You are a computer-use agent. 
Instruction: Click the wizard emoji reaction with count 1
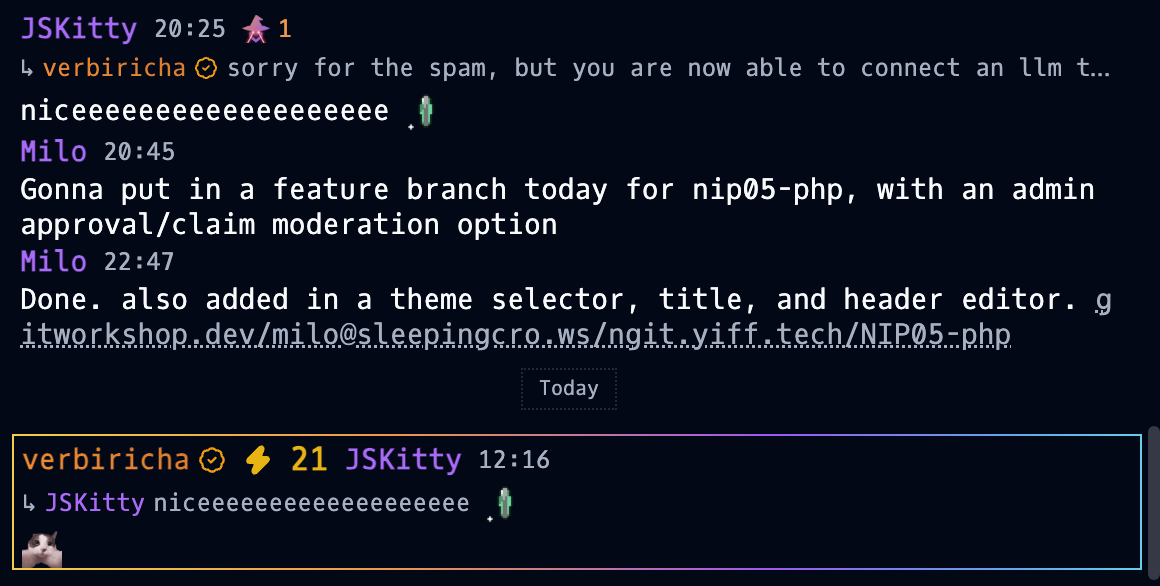point(267,30)
